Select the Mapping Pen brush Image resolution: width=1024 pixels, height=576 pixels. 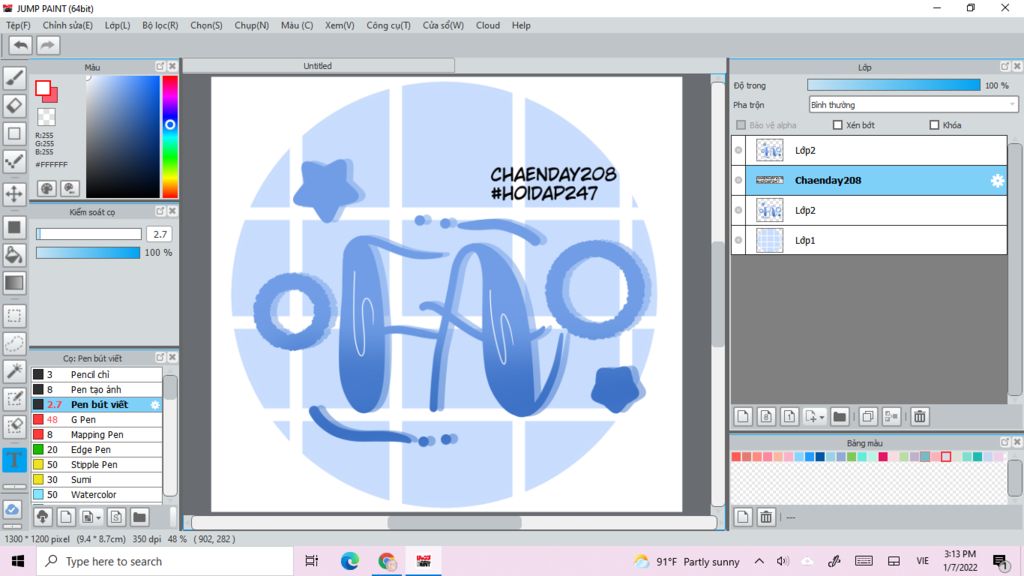tap(97, 434)
